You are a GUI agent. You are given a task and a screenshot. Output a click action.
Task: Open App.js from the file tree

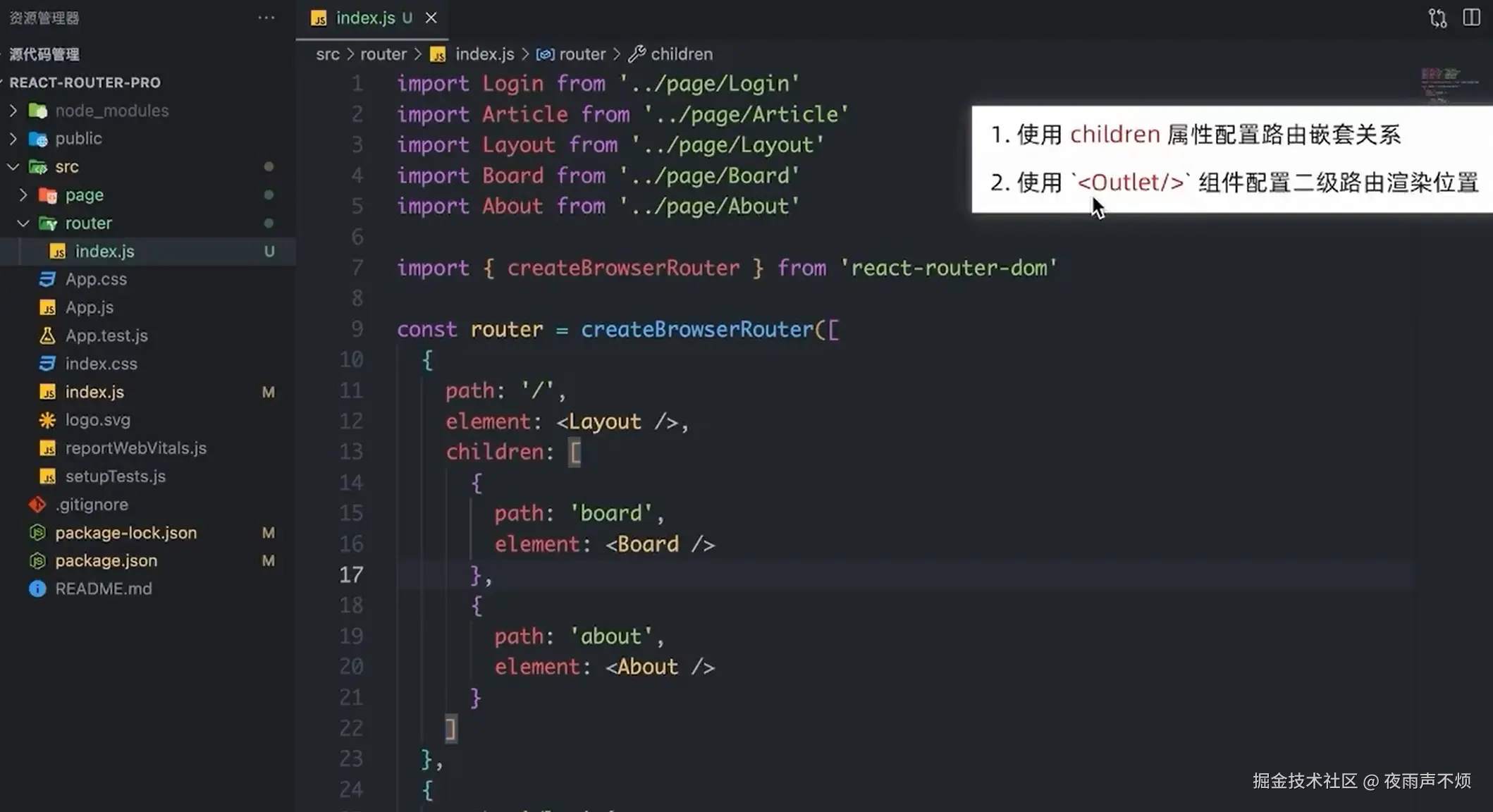89,307
